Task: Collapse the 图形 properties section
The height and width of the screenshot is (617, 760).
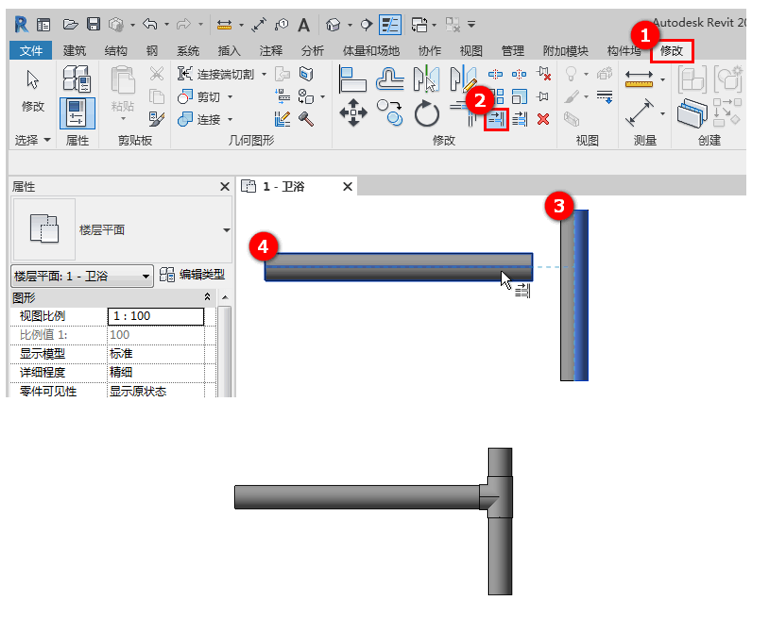Action: (208, 298)
